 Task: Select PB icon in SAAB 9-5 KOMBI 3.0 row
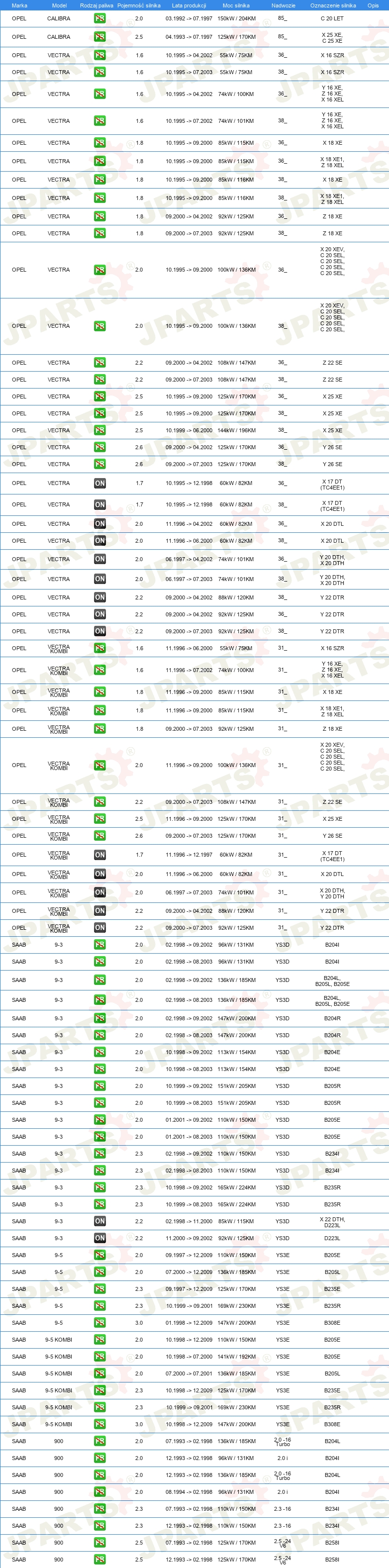coord(100,1424)
